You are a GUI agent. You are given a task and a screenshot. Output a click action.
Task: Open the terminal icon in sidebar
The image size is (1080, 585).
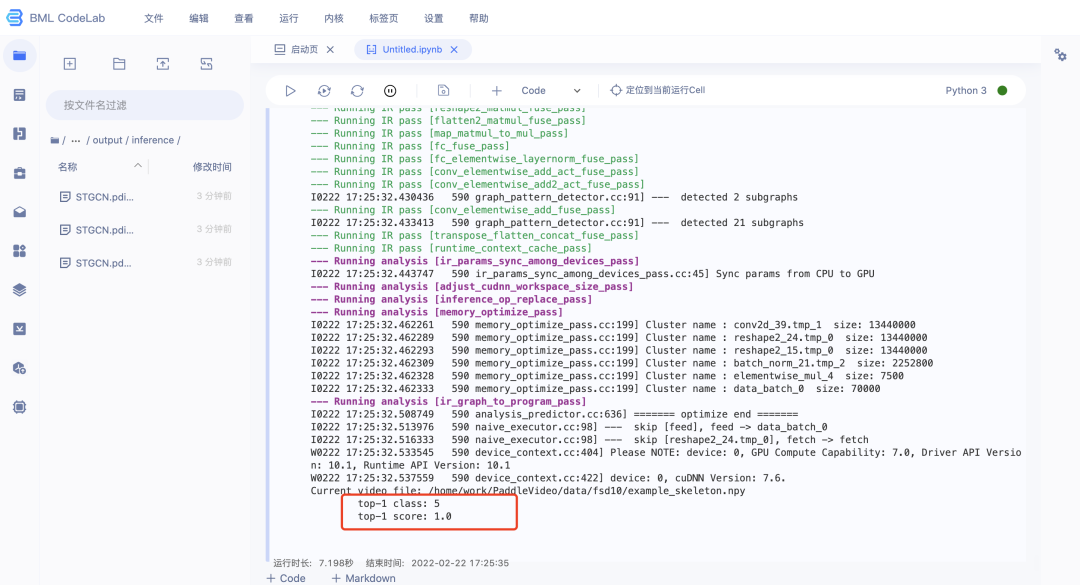point(19,329)
